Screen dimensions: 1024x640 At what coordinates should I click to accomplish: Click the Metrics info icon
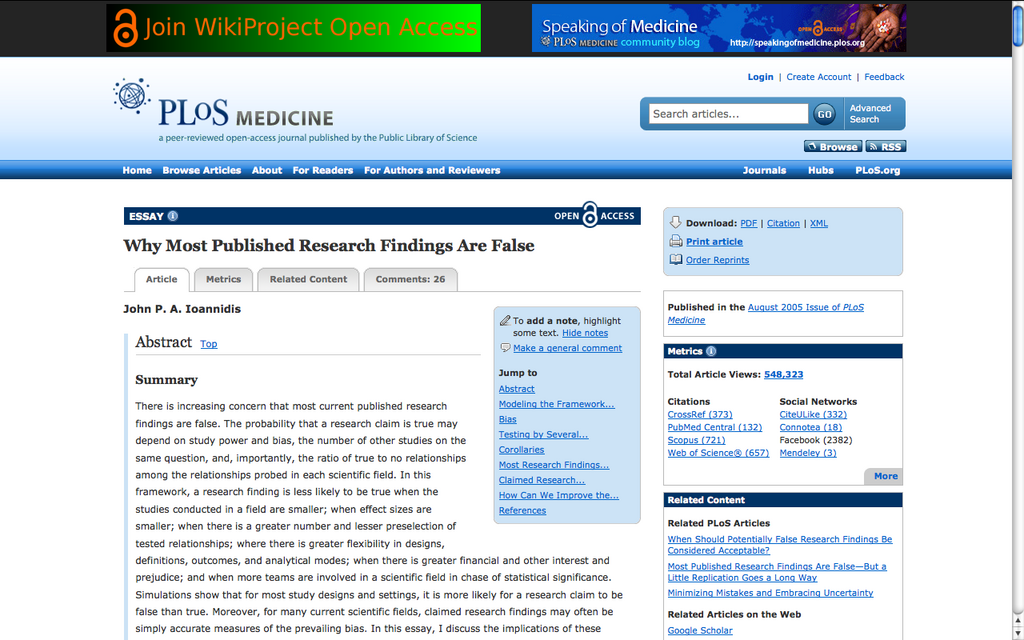(x=711, y=351)
